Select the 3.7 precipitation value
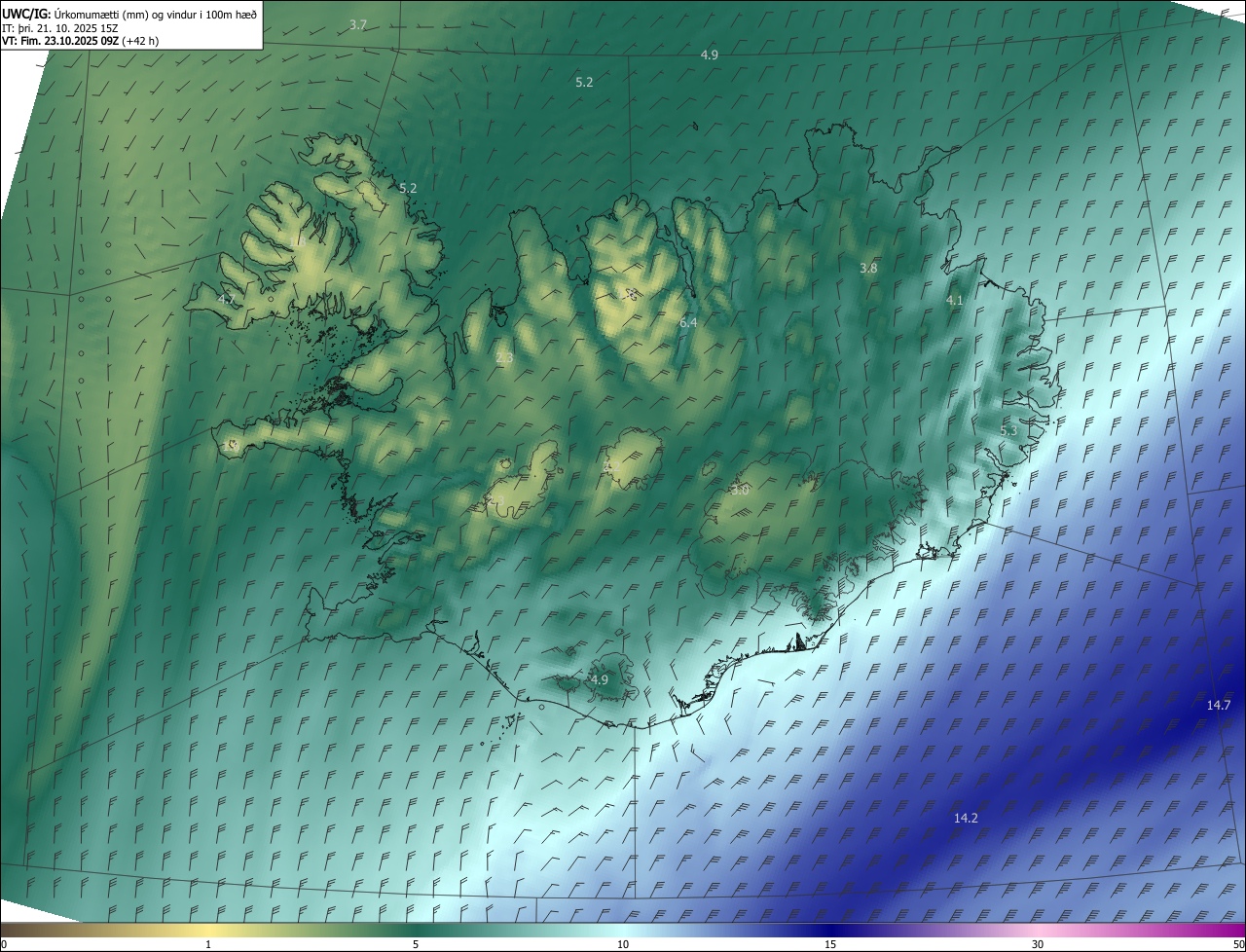The image size is (1246, 952). 358,24
